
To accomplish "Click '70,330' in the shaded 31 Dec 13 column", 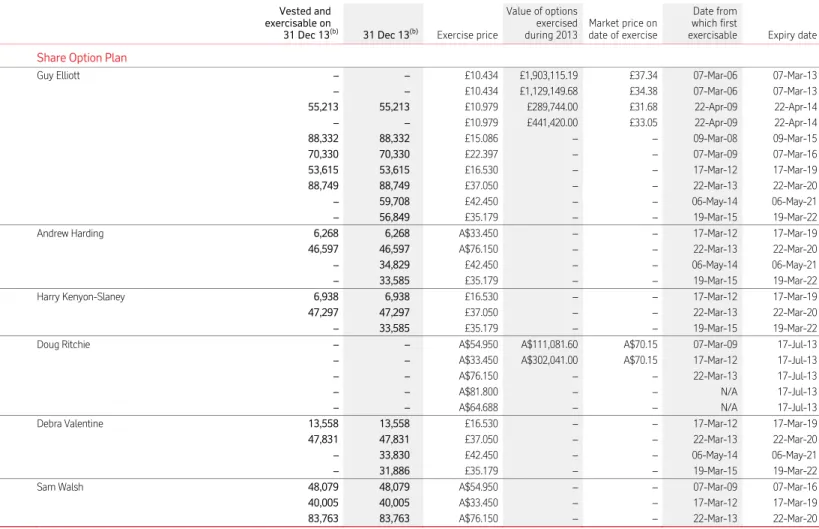I will pos(394,154).
